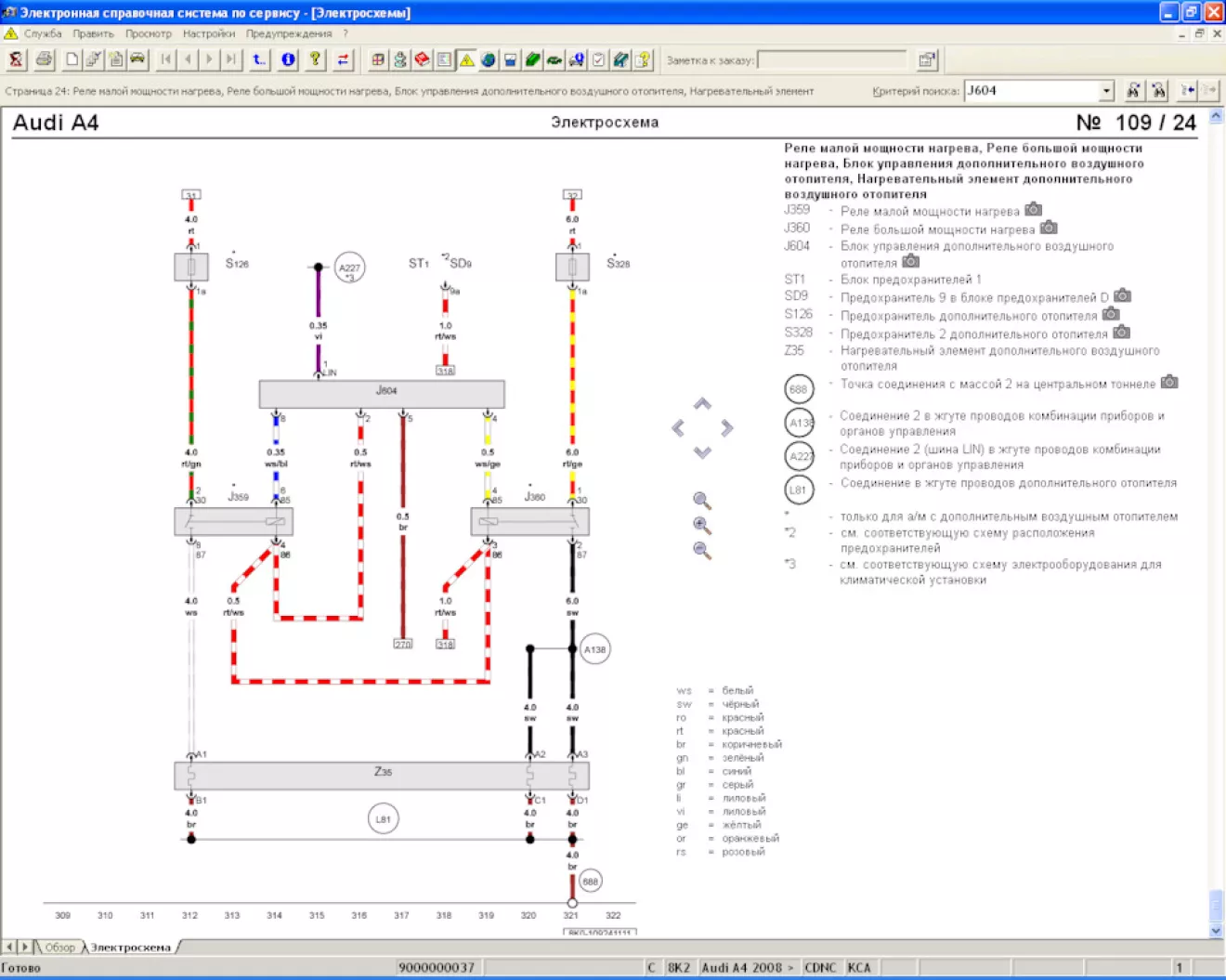The image size is (1226, 980).
Task: Go to first page arrow button
Action: tap(166, 60)
